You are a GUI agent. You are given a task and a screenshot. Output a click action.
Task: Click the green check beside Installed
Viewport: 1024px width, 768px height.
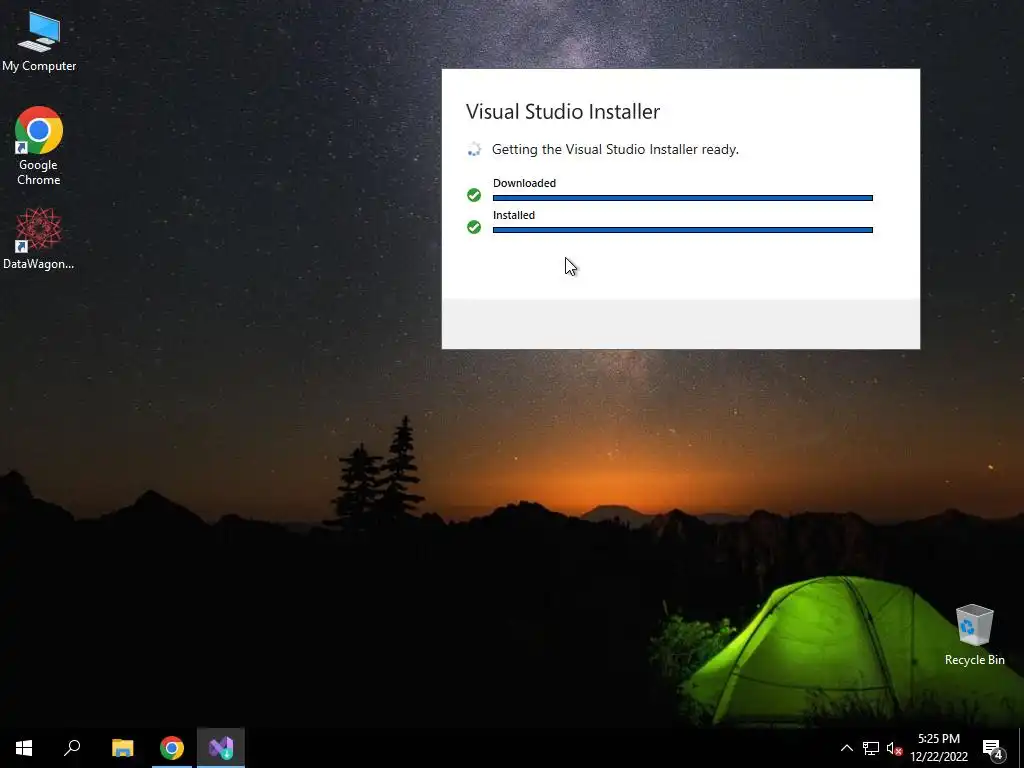tap(474, 227)
